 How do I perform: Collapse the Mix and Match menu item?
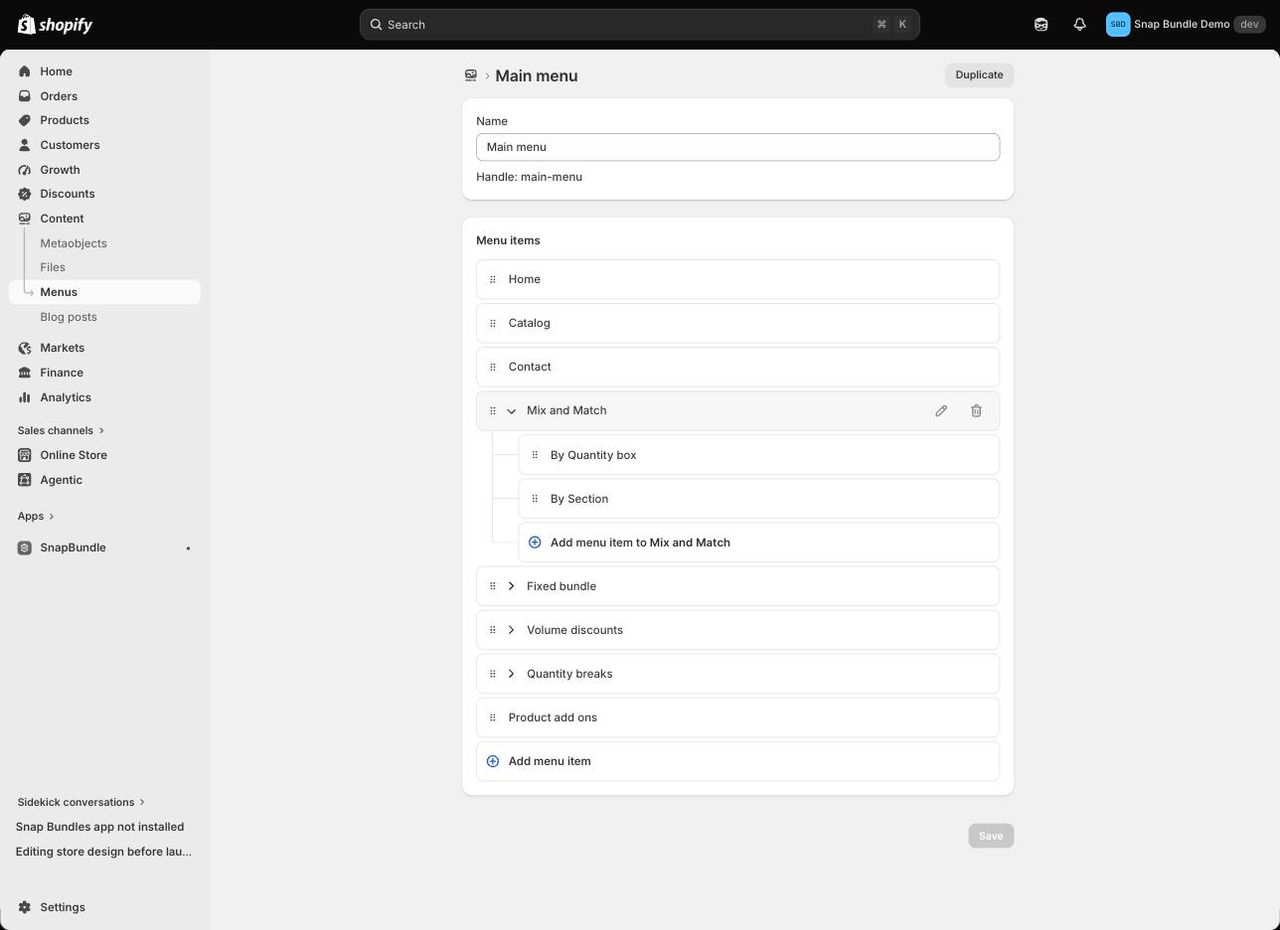pyautogui.click(x=511, y=411)
